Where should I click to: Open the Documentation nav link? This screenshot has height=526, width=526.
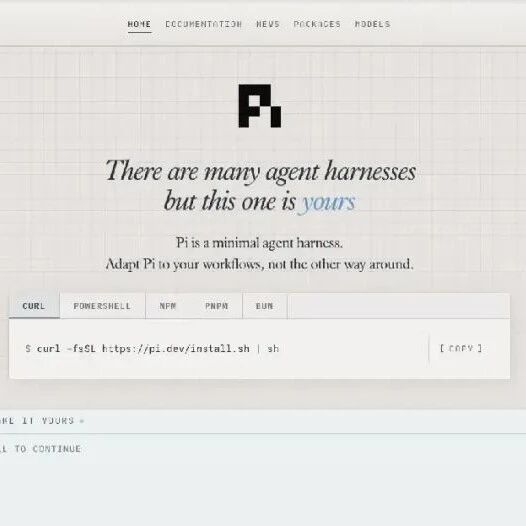coord(203,24)
